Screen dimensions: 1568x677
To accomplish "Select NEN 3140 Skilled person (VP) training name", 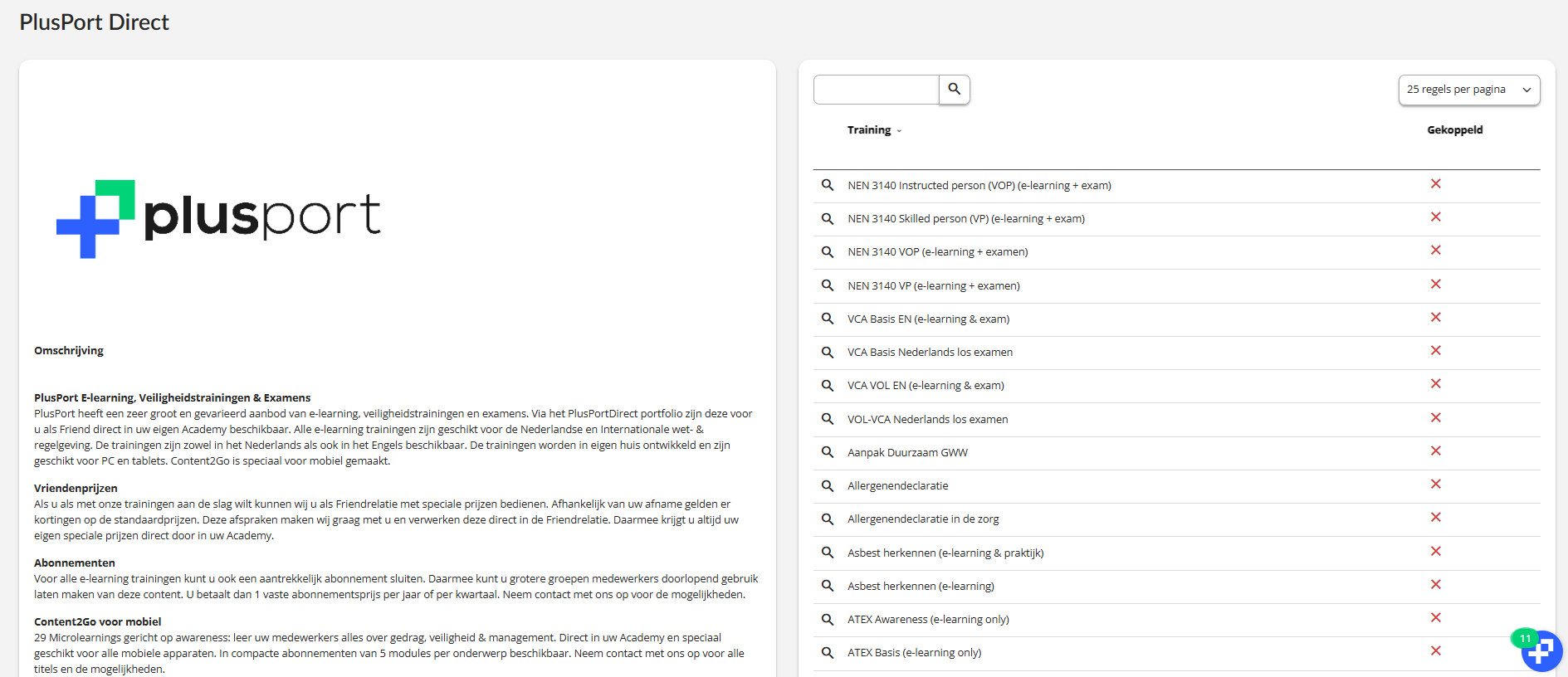I will (x=965, y=219).
